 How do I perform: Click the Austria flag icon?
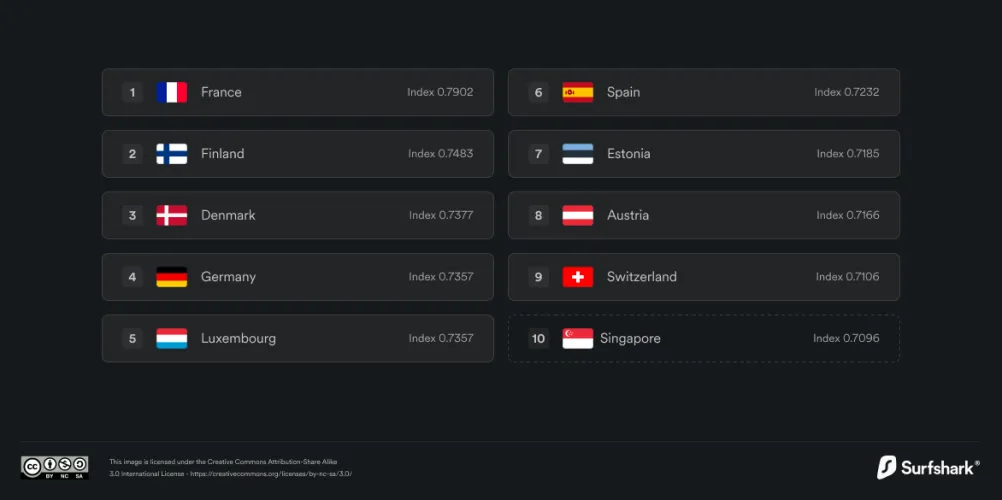[x=578, y=215]
